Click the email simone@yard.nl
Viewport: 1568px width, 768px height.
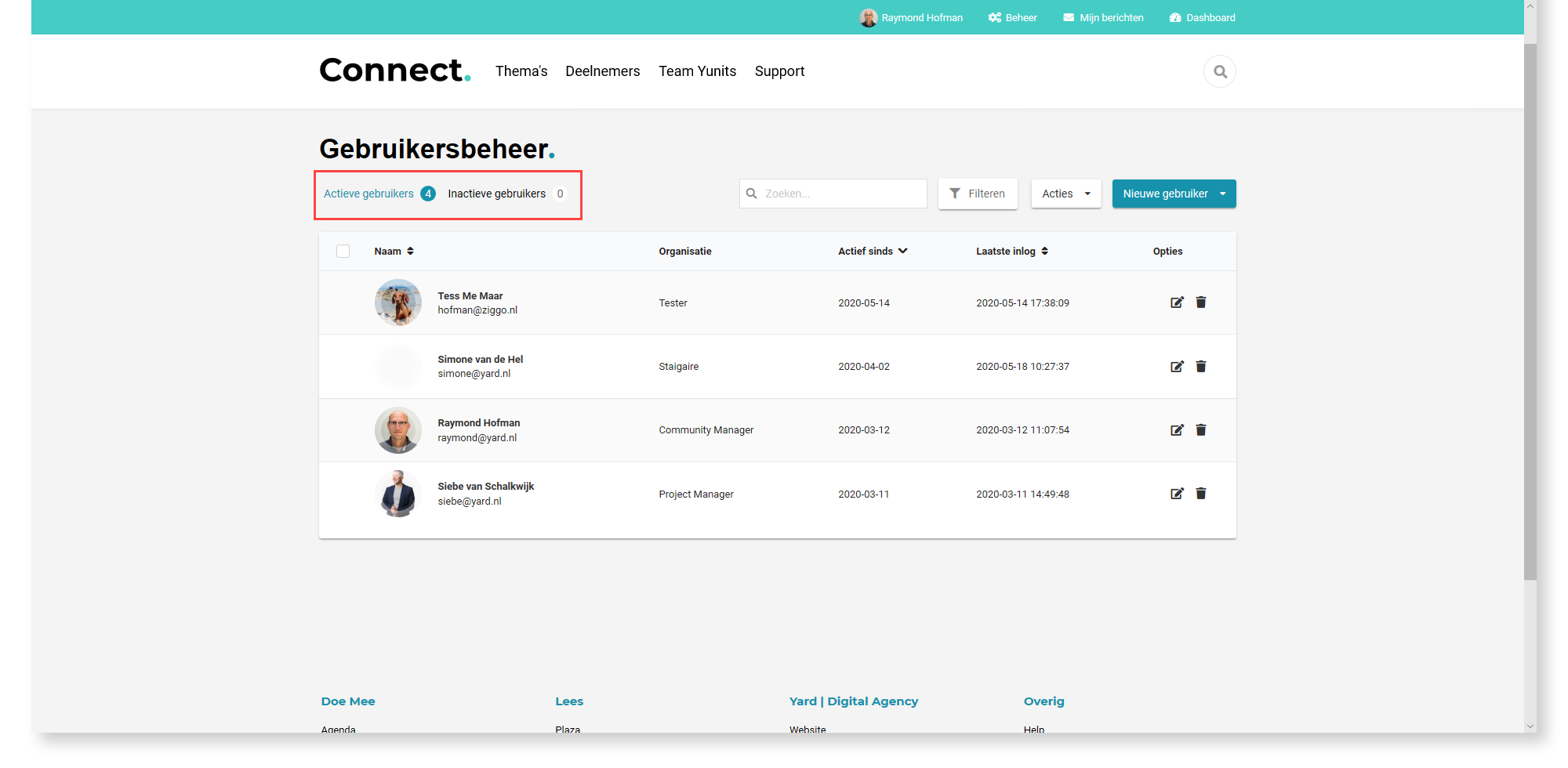(474, 374)
